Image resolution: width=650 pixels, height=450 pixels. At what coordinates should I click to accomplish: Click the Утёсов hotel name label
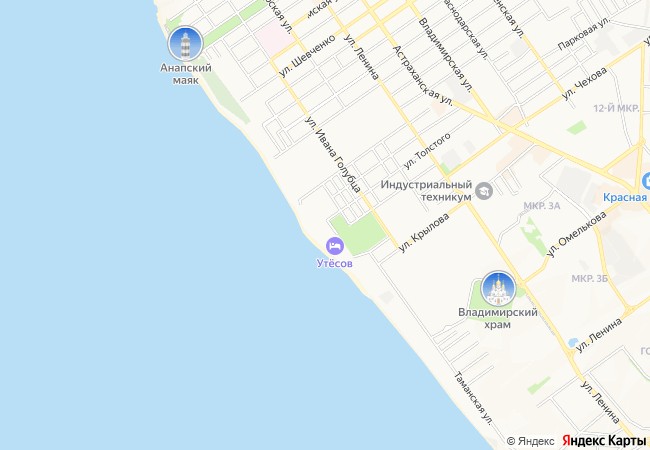(x=335, y=263)
